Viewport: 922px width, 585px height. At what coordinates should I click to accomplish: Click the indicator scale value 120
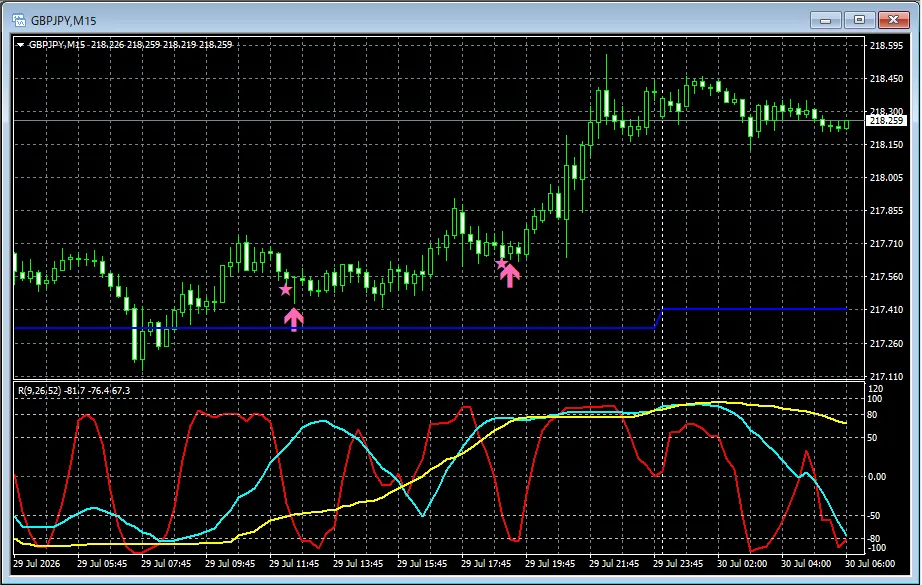(x=876, y=389)
